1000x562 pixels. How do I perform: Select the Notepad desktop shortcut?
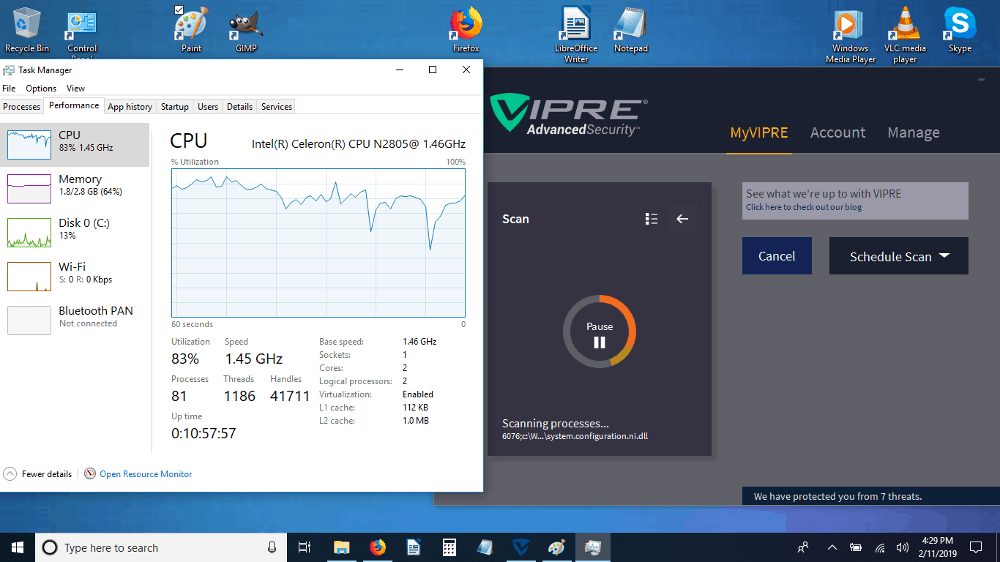(x=631, y=31)
